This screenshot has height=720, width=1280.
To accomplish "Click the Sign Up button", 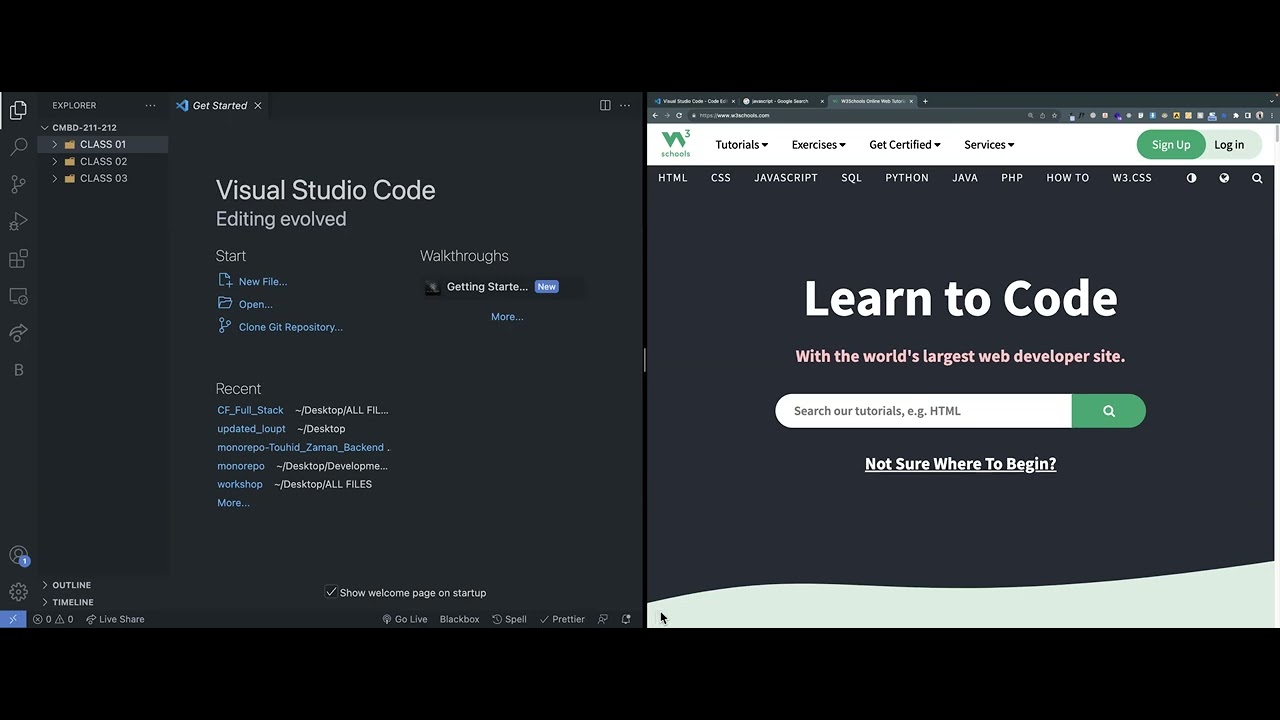I will tap(1170, 144).
